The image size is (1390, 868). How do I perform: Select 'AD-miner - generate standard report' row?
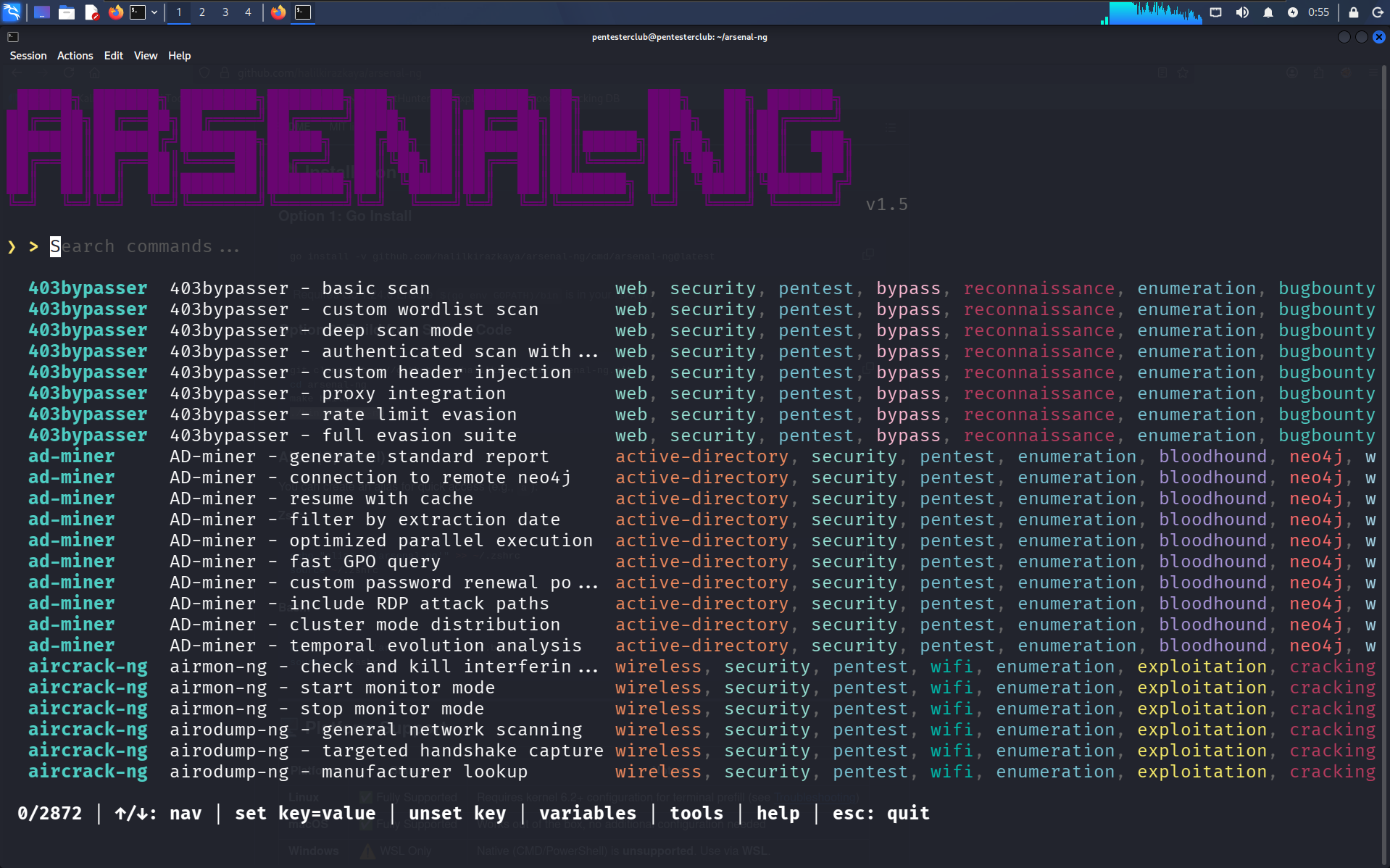(702, 456)
